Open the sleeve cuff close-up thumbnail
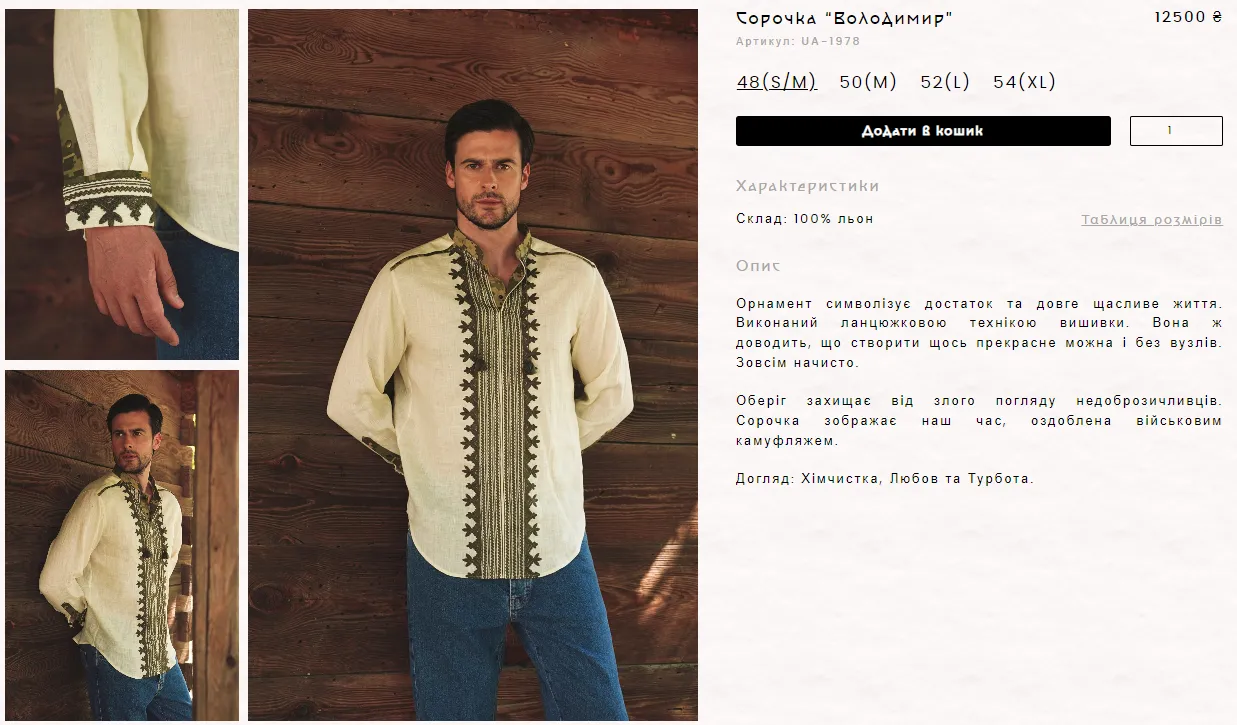This screenshot has width=1237, height=725. [x=122, y=184]
